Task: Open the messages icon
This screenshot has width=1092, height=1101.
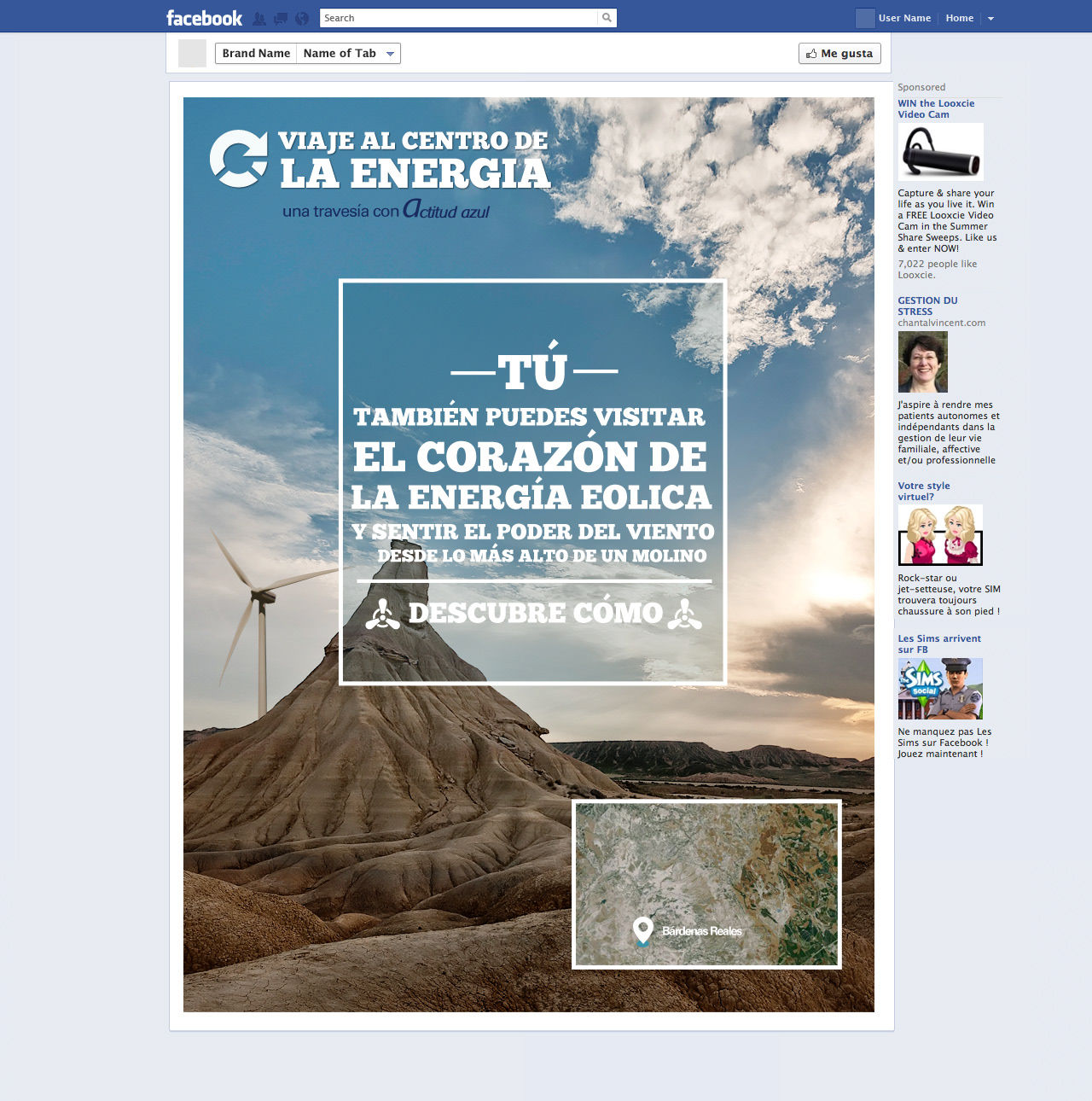Action: pyautogui.click(x=281, y=19)
